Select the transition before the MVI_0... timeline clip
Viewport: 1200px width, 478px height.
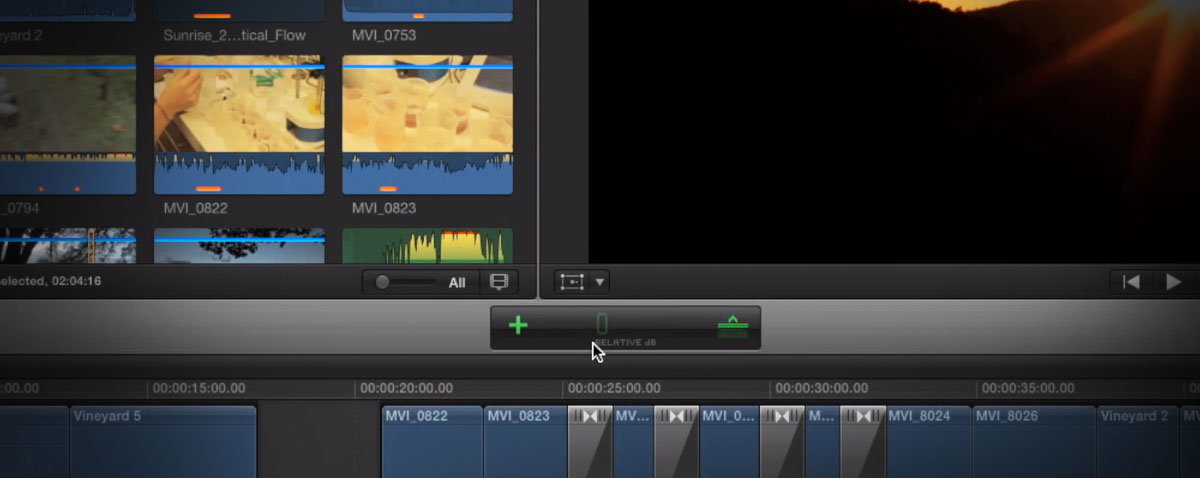(676, 441)
